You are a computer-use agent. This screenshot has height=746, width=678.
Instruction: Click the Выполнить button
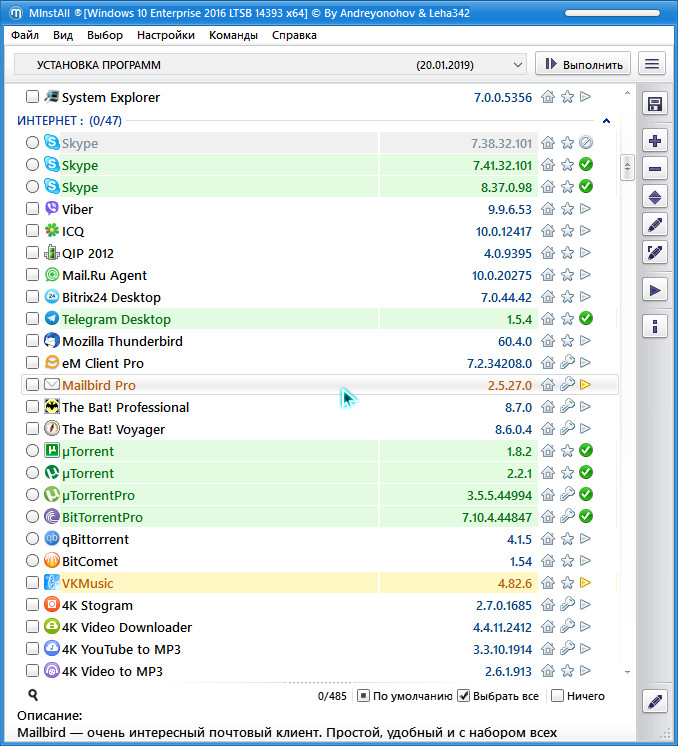tap(583, 64)
